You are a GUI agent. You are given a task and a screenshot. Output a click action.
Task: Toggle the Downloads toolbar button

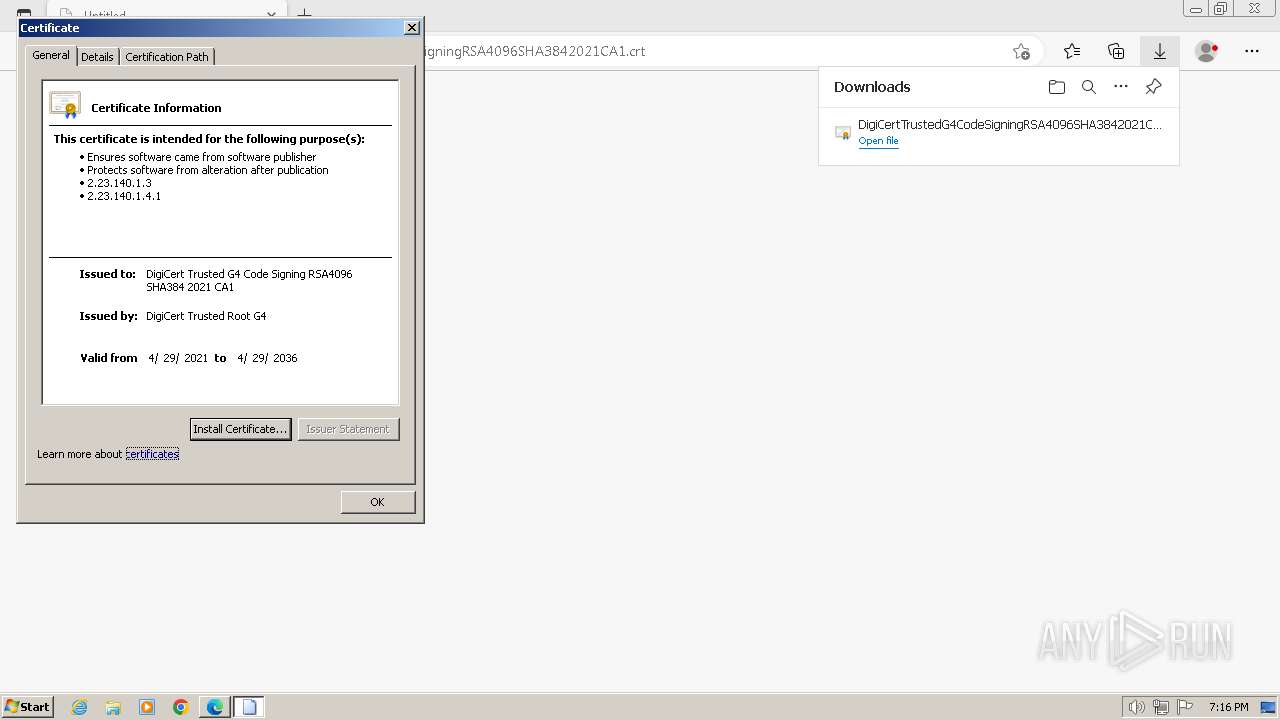[x=1160, y=51]
